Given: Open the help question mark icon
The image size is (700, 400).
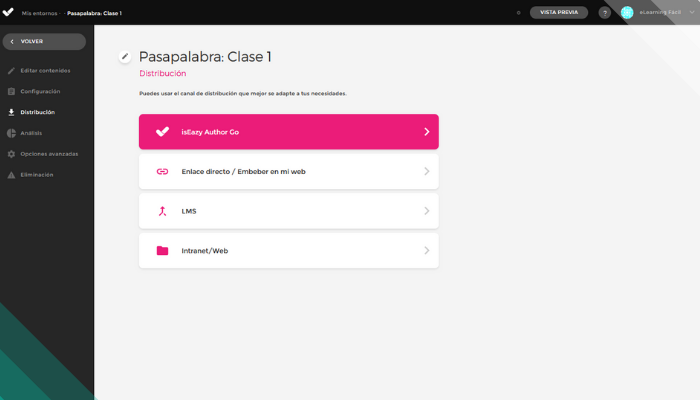Looking at the screenshot, I should [x=604, y=12].
